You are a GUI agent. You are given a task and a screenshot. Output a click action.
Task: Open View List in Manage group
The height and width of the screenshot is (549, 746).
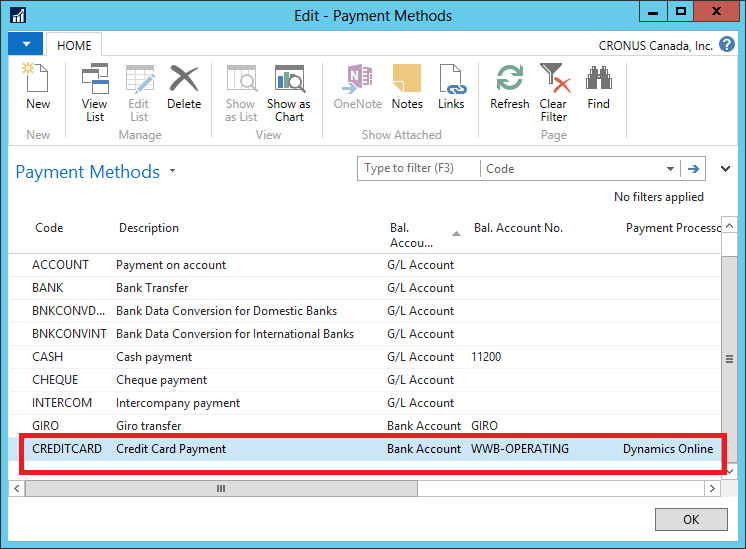pyautogui.click(x=95, y=93)
